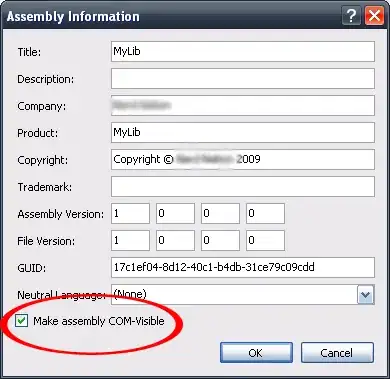Click the Copyright text field
The width and height of the screenshot is (390, 379).
pos(243,159)
